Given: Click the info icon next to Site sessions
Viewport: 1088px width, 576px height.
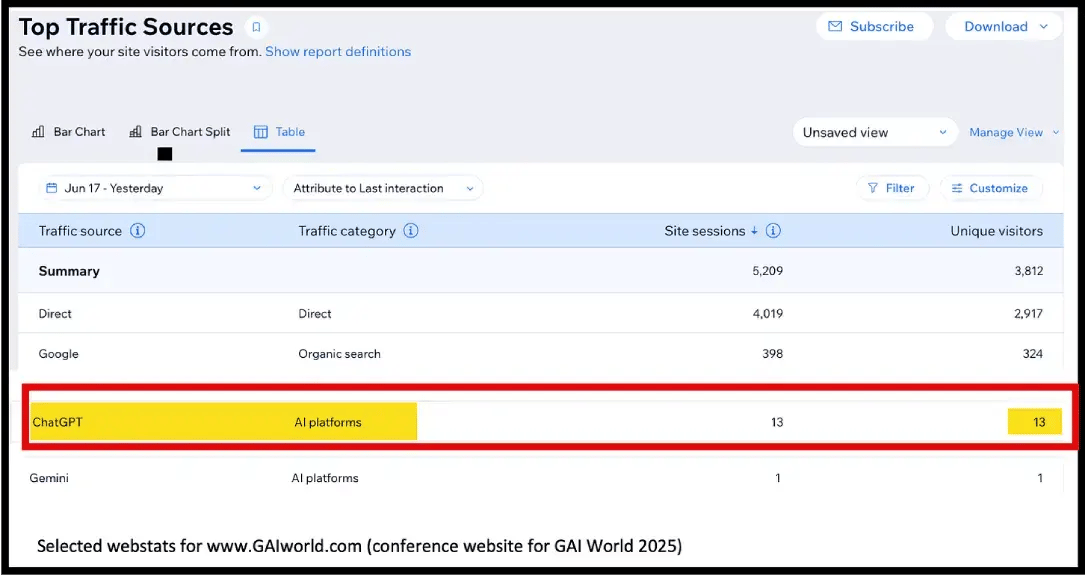Looking at the screenshot, I should point(771,231).
